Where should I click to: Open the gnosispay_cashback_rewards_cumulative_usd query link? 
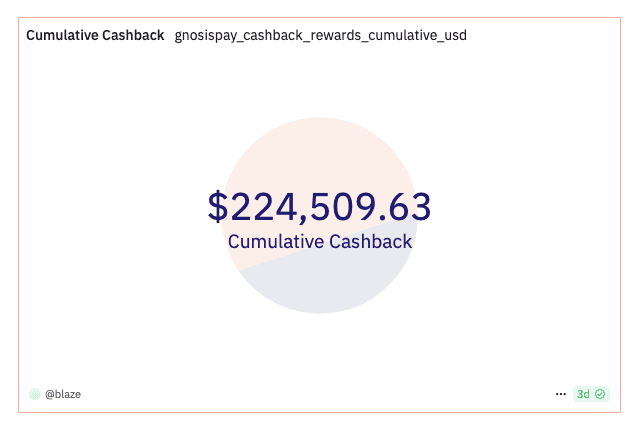point(320,35)
